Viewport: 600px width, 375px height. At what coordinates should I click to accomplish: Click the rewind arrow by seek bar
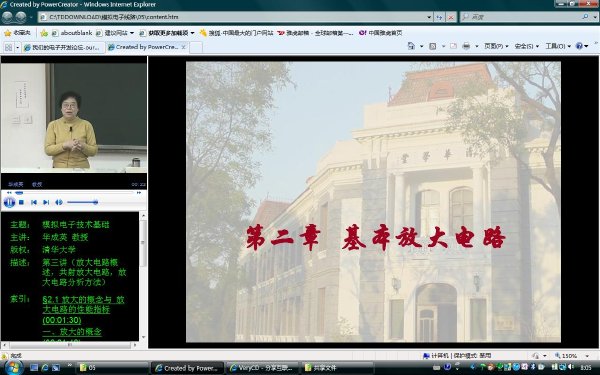coord(10,192)
